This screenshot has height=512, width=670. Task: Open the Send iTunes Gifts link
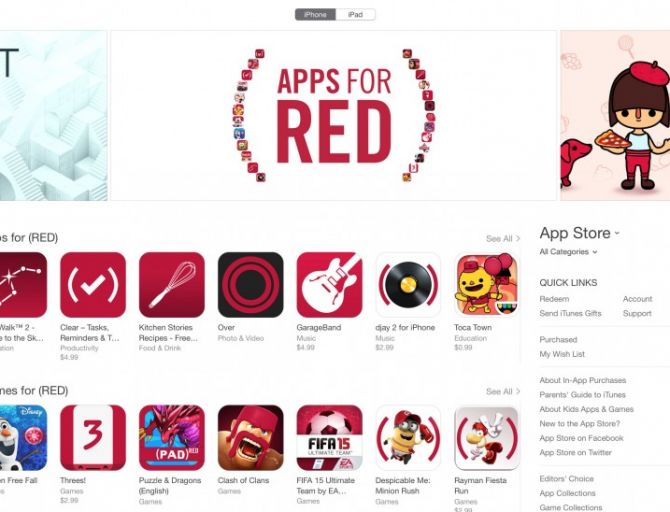[570, 313]
